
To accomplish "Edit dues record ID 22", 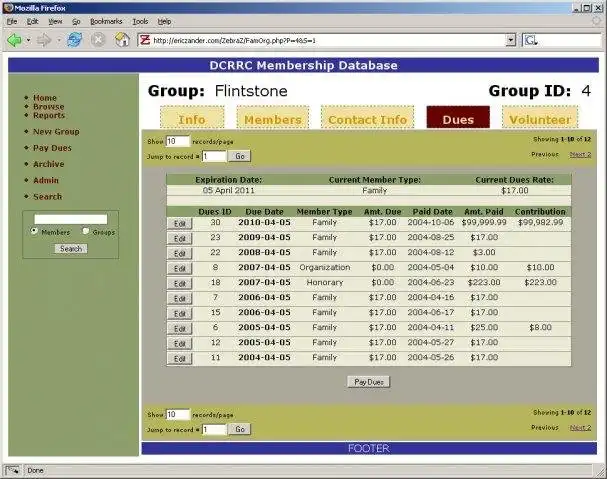I will [179, 254].
